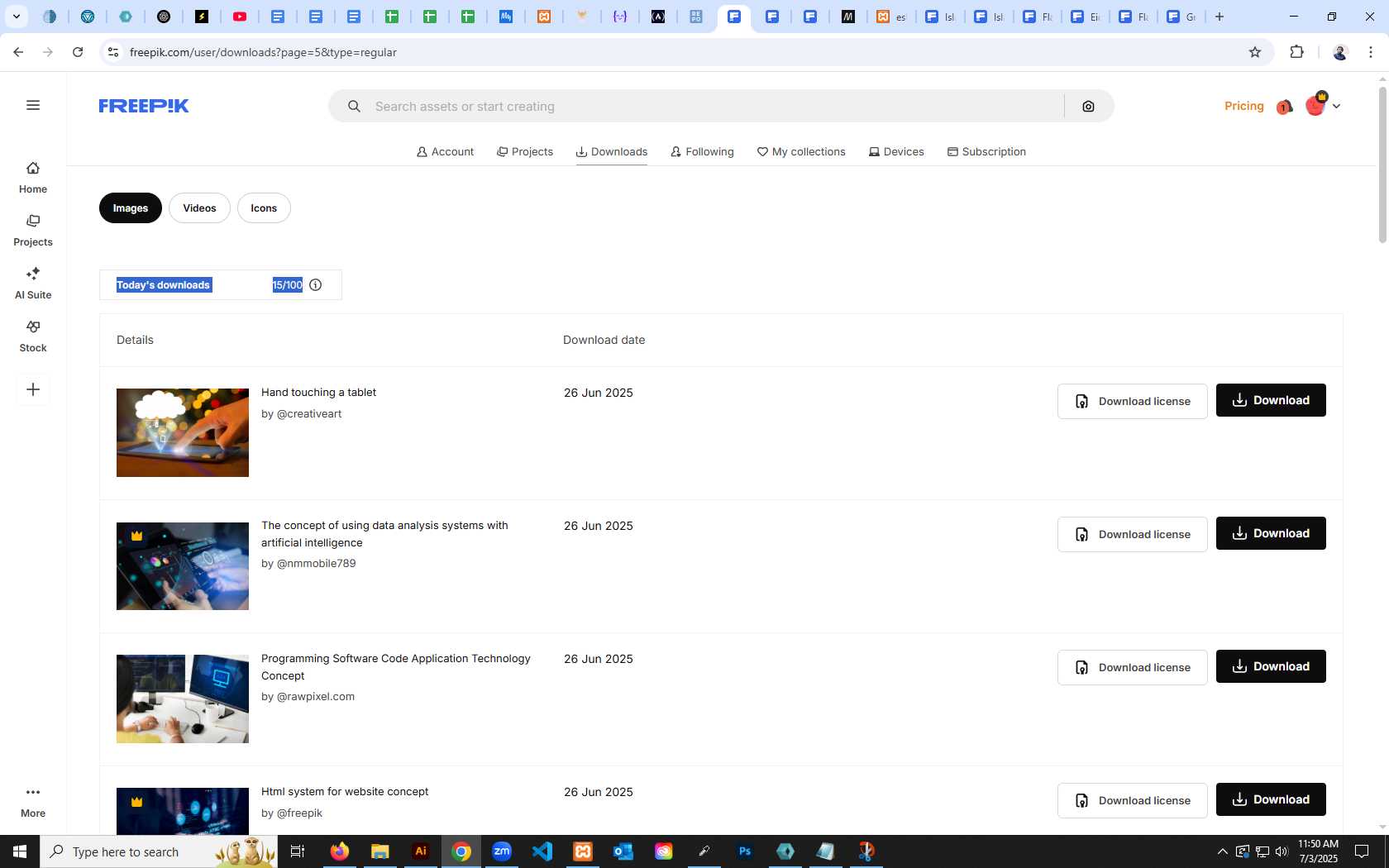This screenshot has width=1389, height=868.
Task: Open the Subscription tab
Action: pos(986,152)
